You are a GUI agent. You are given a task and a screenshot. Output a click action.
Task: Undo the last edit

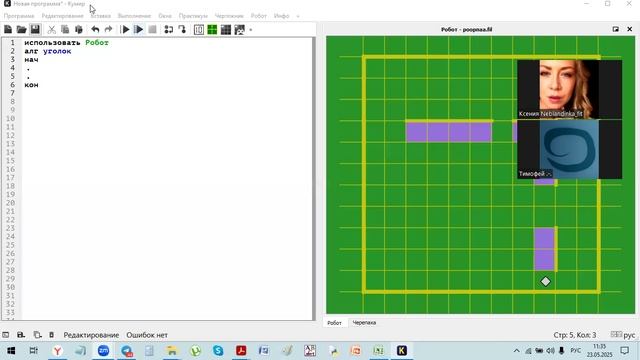pyautogui.click(x=95, y=29)
